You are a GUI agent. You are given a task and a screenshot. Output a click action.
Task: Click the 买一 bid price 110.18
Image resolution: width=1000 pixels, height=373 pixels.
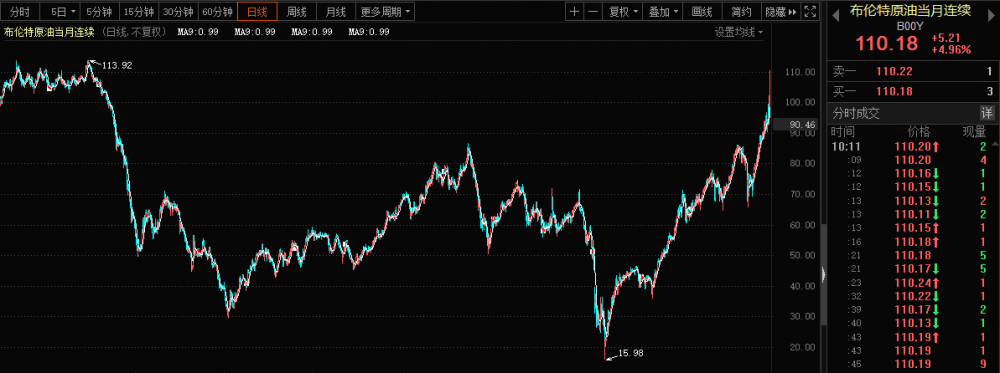(x=894, y=91)
